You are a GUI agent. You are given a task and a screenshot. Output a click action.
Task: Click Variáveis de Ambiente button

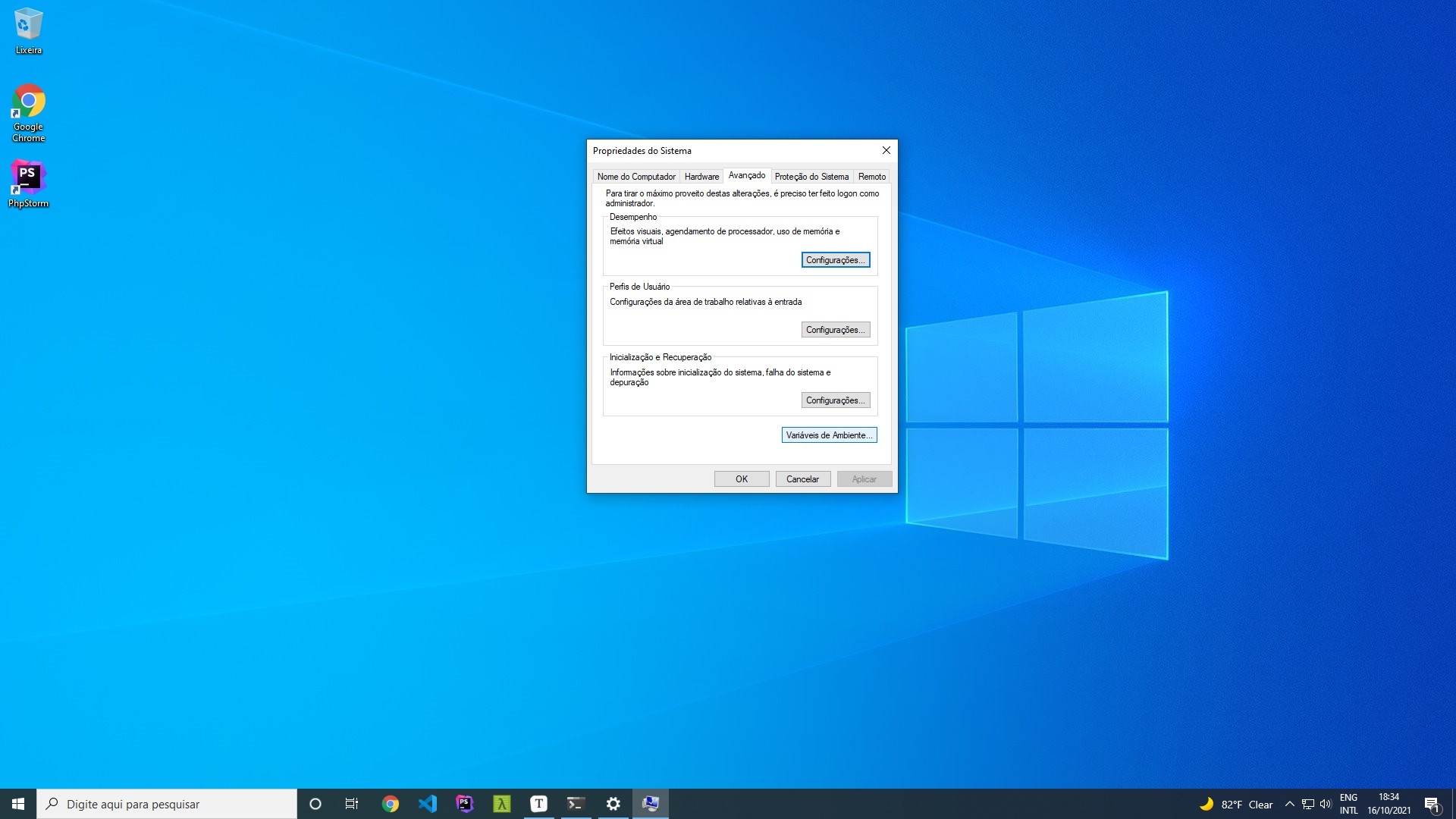(829, 435)
